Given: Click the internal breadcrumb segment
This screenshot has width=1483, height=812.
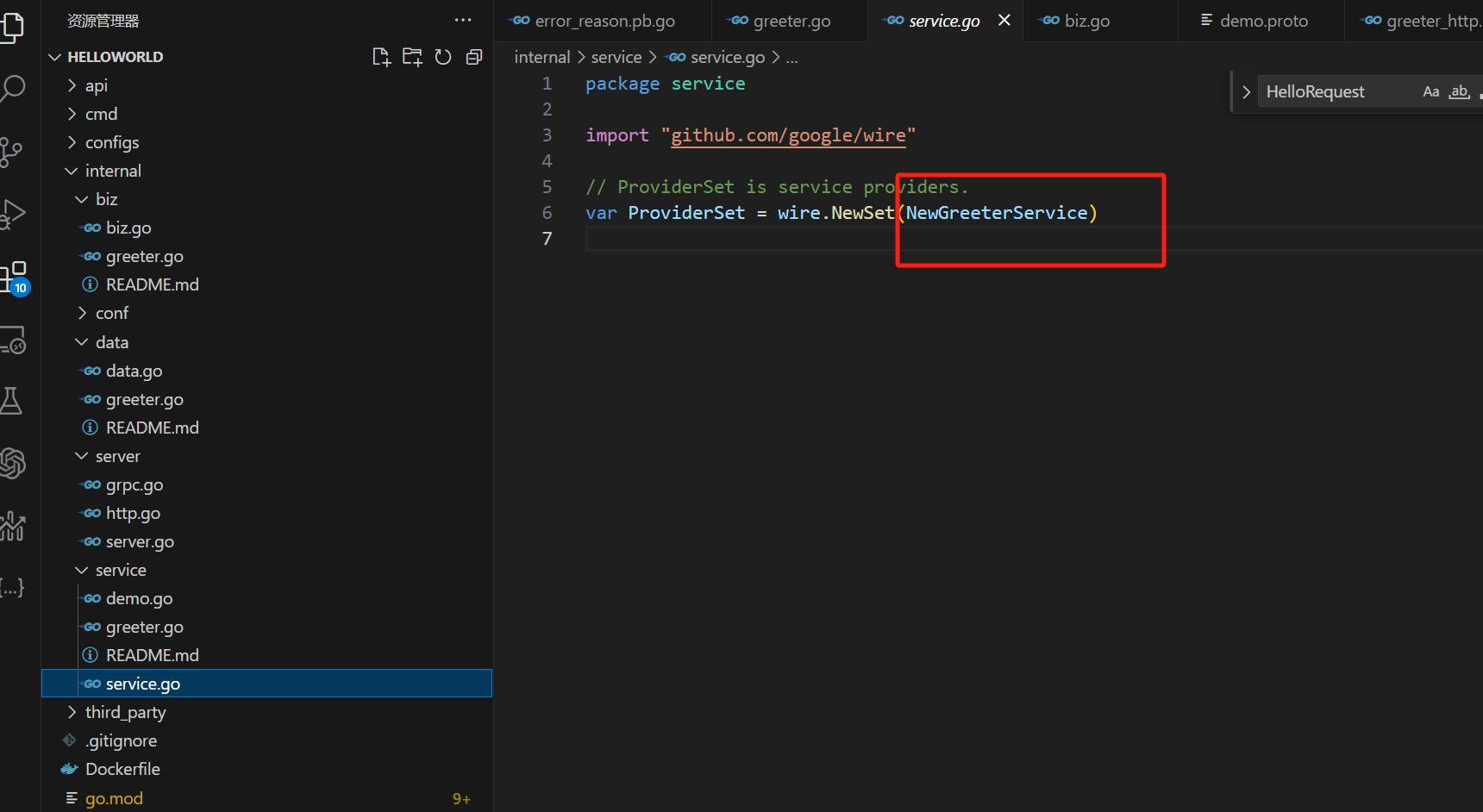Looking at the screenshot, I should pyautogui.click(x=541, y=57).
